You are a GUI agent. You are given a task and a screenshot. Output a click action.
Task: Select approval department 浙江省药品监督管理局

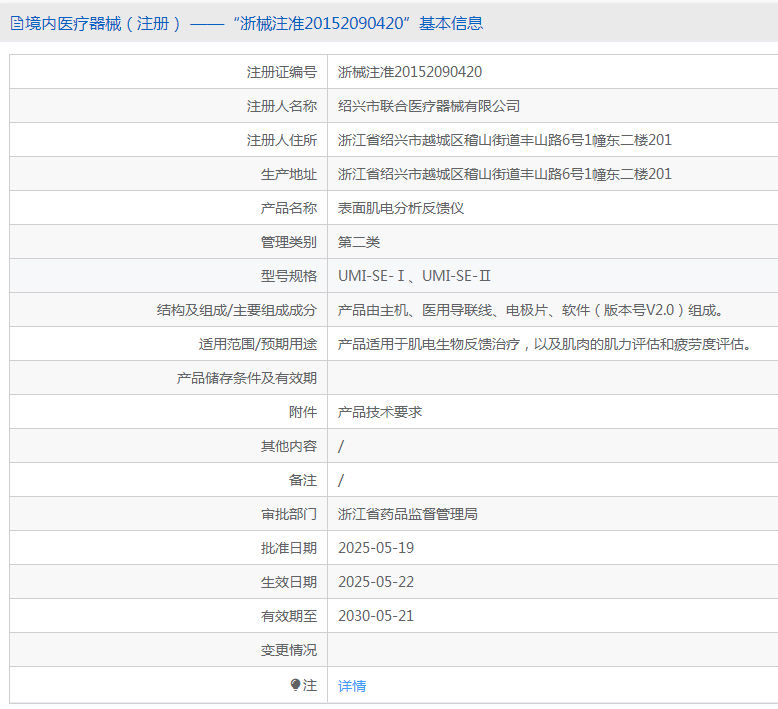click(x=408, y=514)
